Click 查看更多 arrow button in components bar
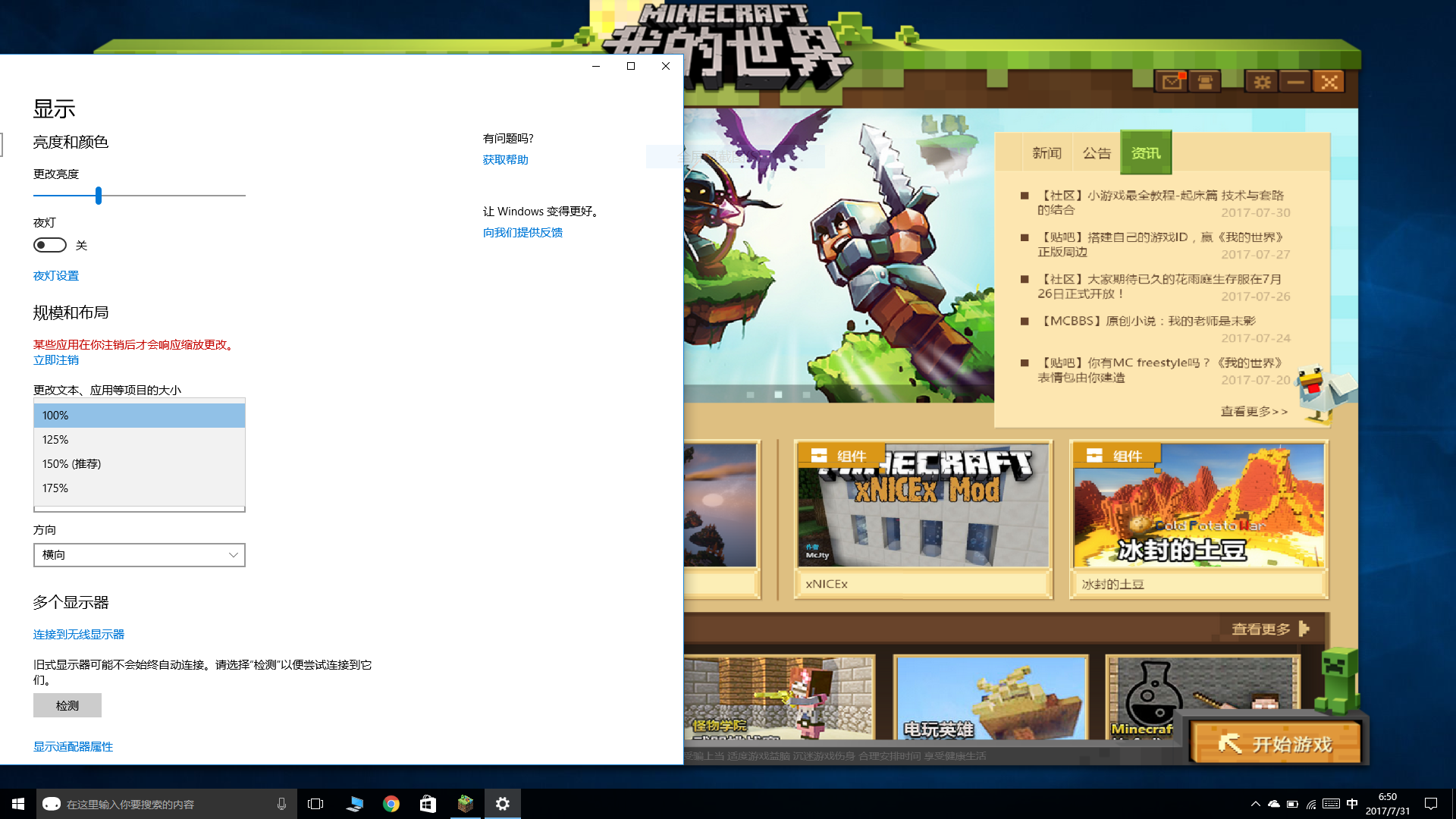This screenshot has height=819, width=1456. (x=1270, y=629)
